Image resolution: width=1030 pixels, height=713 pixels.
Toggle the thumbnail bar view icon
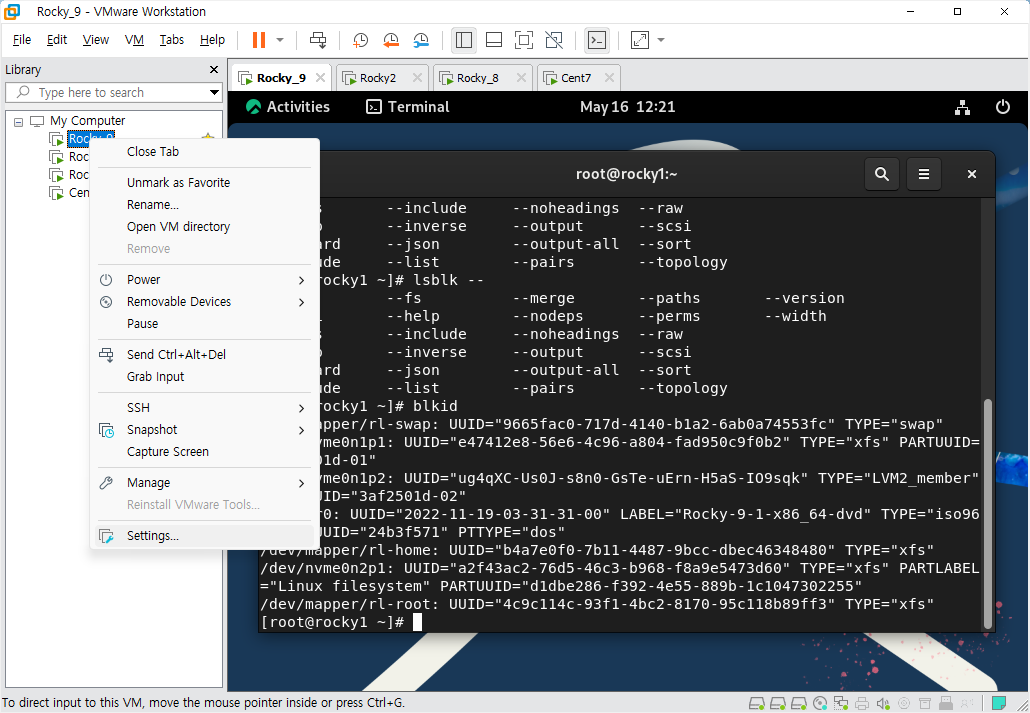click(x=494, y=40)
